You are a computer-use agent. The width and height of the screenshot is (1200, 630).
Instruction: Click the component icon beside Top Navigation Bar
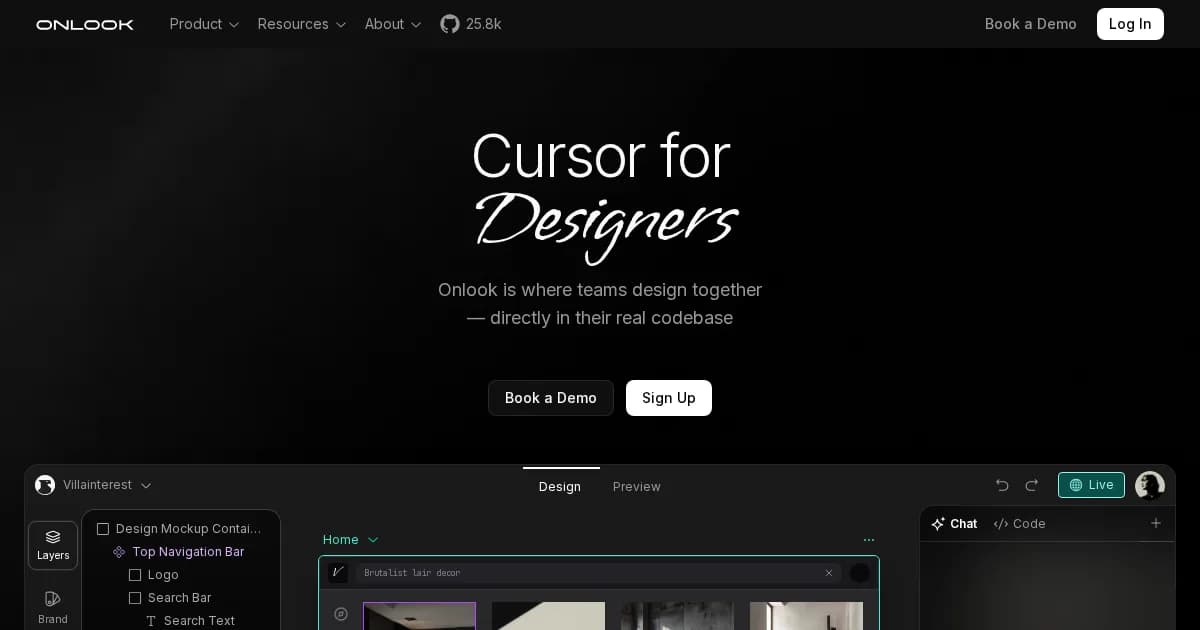(119, 552)
